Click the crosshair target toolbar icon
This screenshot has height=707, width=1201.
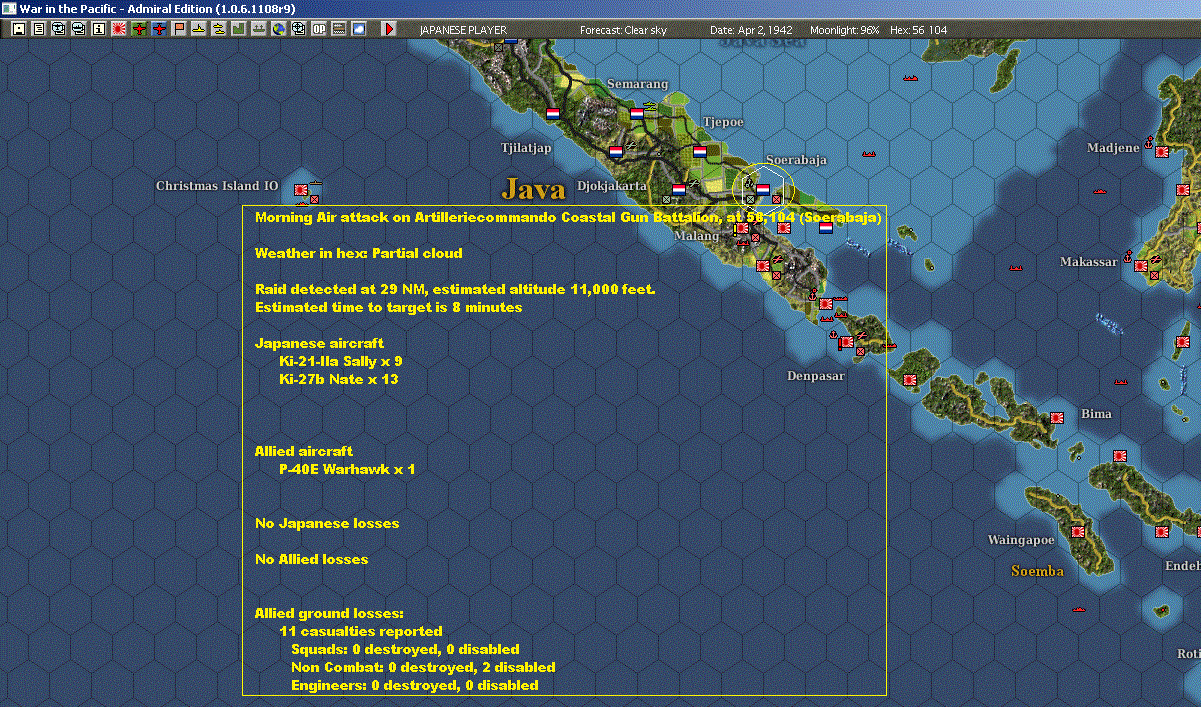coord(298,29)
